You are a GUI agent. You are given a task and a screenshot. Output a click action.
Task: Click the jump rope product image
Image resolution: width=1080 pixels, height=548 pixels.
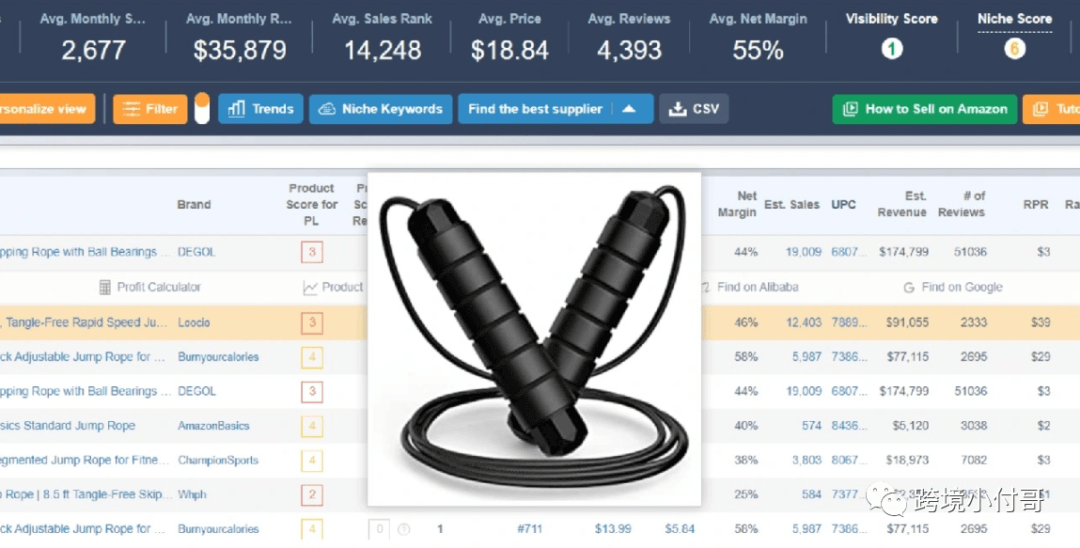534,339
